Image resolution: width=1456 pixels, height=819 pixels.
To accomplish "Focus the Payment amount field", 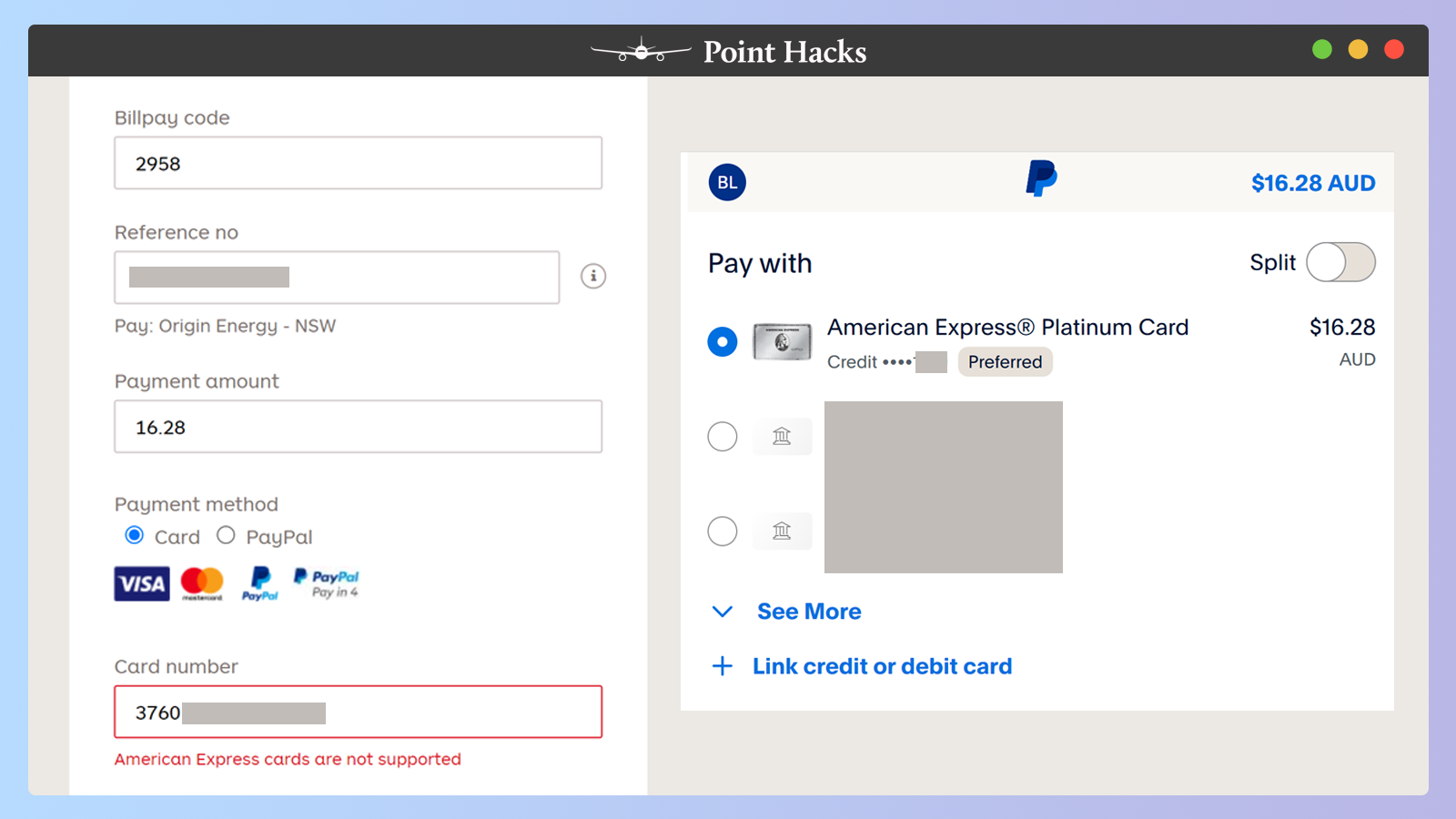I will click(x=358, y=426).
